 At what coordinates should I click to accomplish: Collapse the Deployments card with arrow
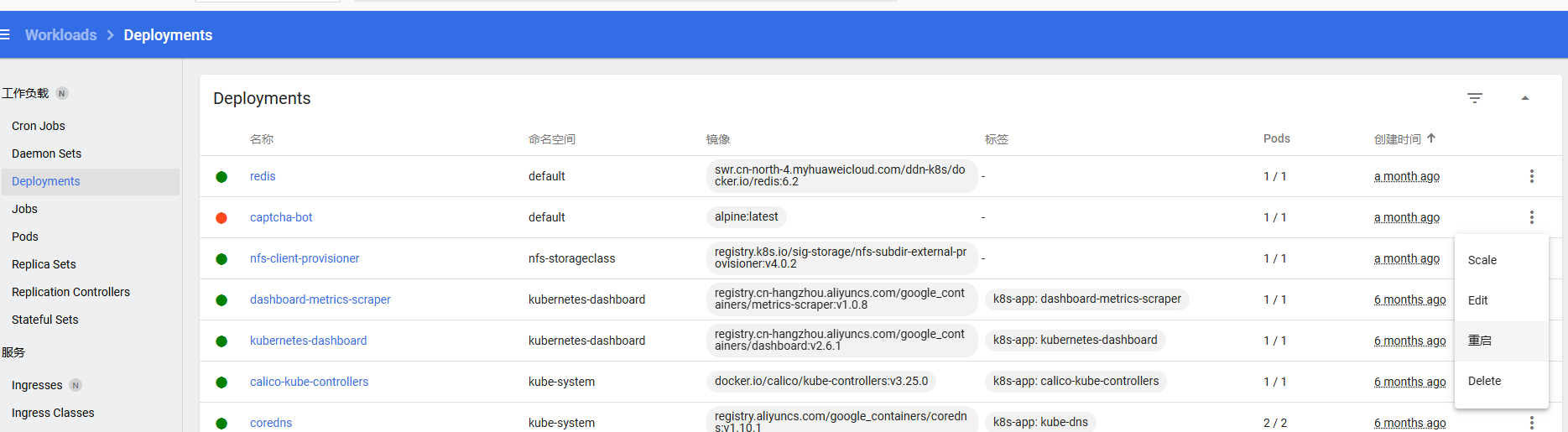[1525, 98]
